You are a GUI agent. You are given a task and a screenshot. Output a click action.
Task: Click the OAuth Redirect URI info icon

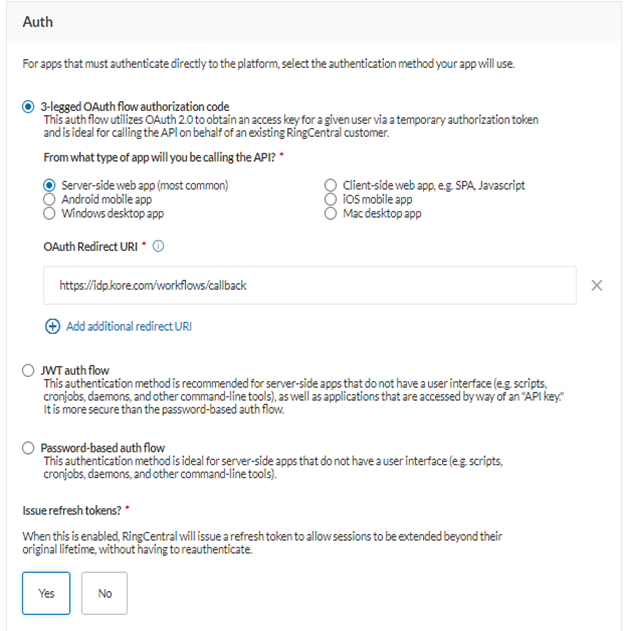pyautogui.click(x=159, y=246)
